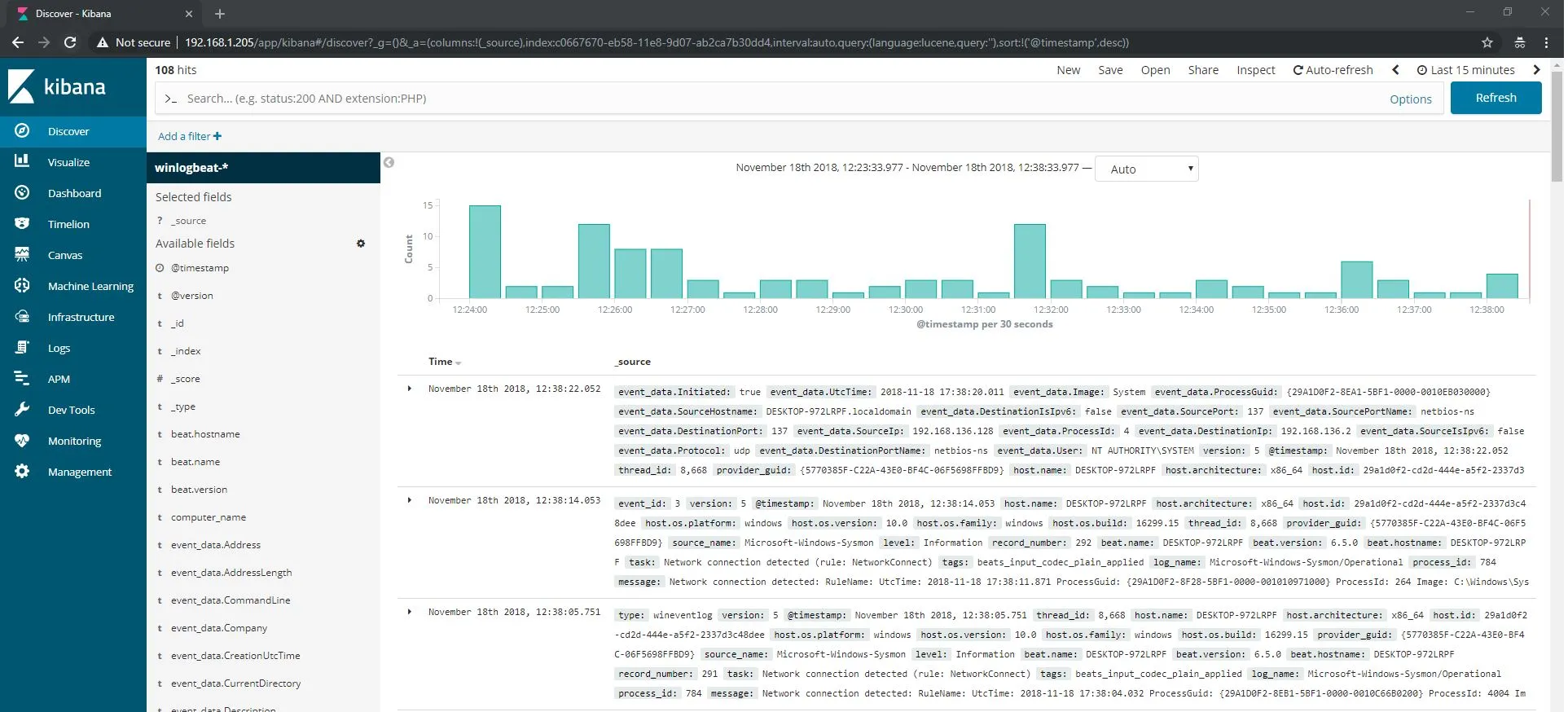Open the Monitoring heartbeat icon
The image size is (1568, 712).
tap(22, 440)
